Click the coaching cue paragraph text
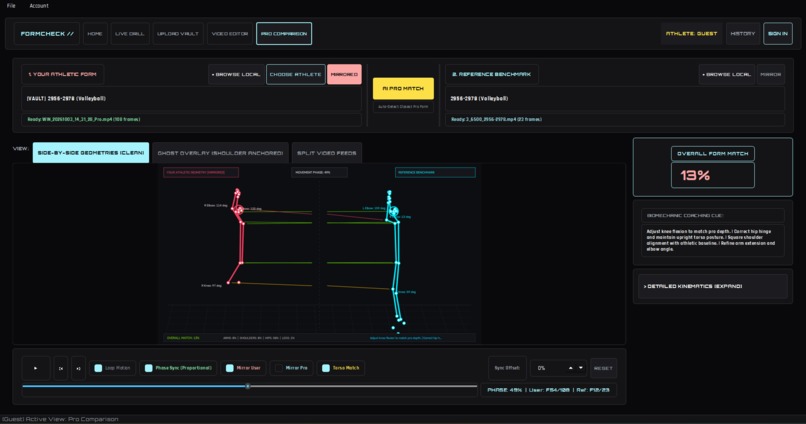This screenshot has height=424, width=806. click(712, 240)
